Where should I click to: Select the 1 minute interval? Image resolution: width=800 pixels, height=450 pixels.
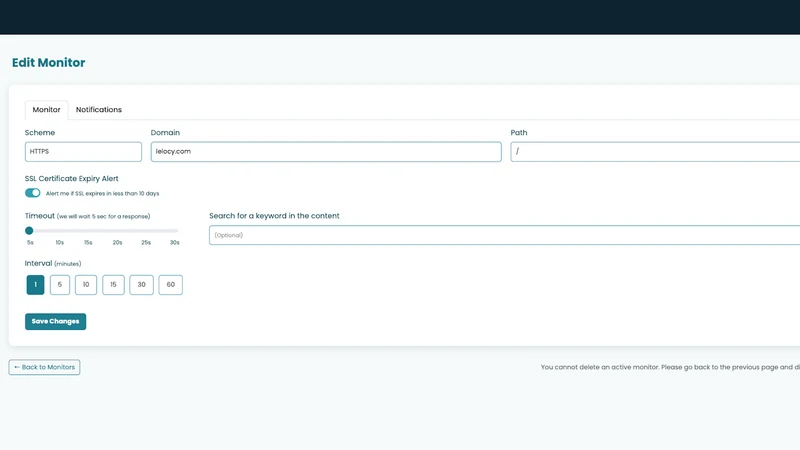coord(35,285)
